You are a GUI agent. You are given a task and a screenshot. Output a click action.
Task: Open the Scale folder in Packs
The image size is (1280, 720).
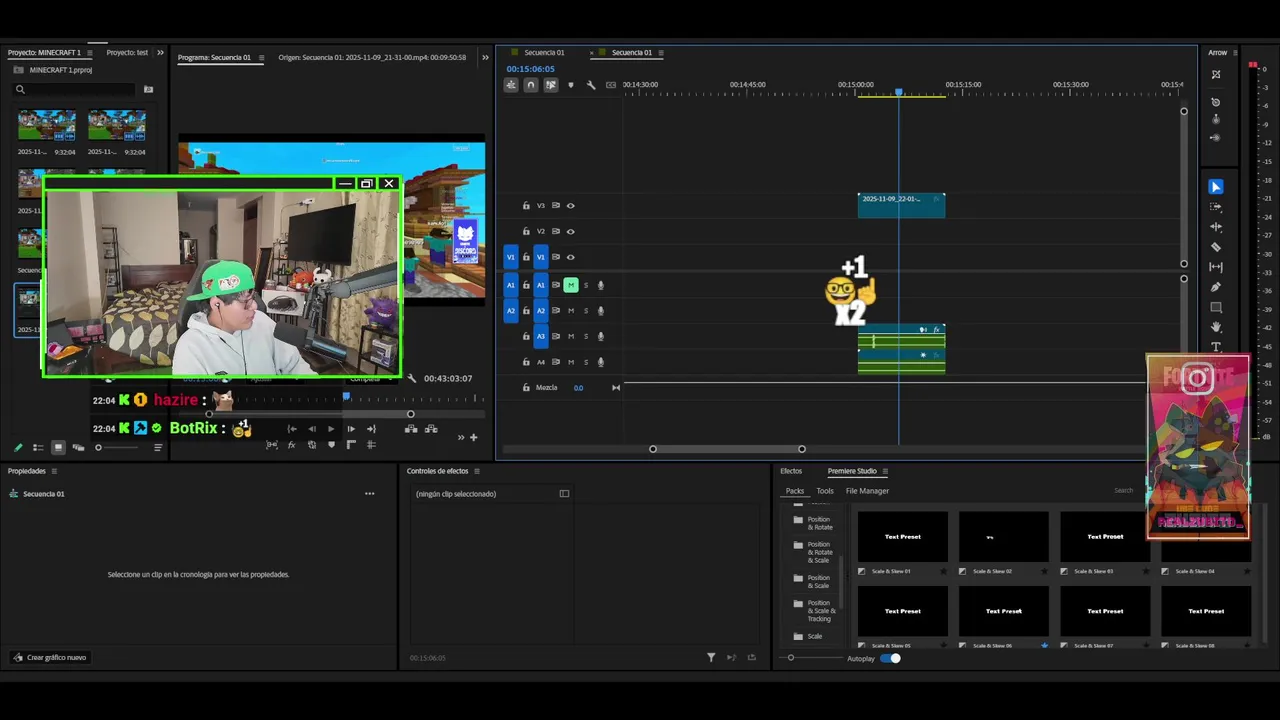[x=807, y=636]
